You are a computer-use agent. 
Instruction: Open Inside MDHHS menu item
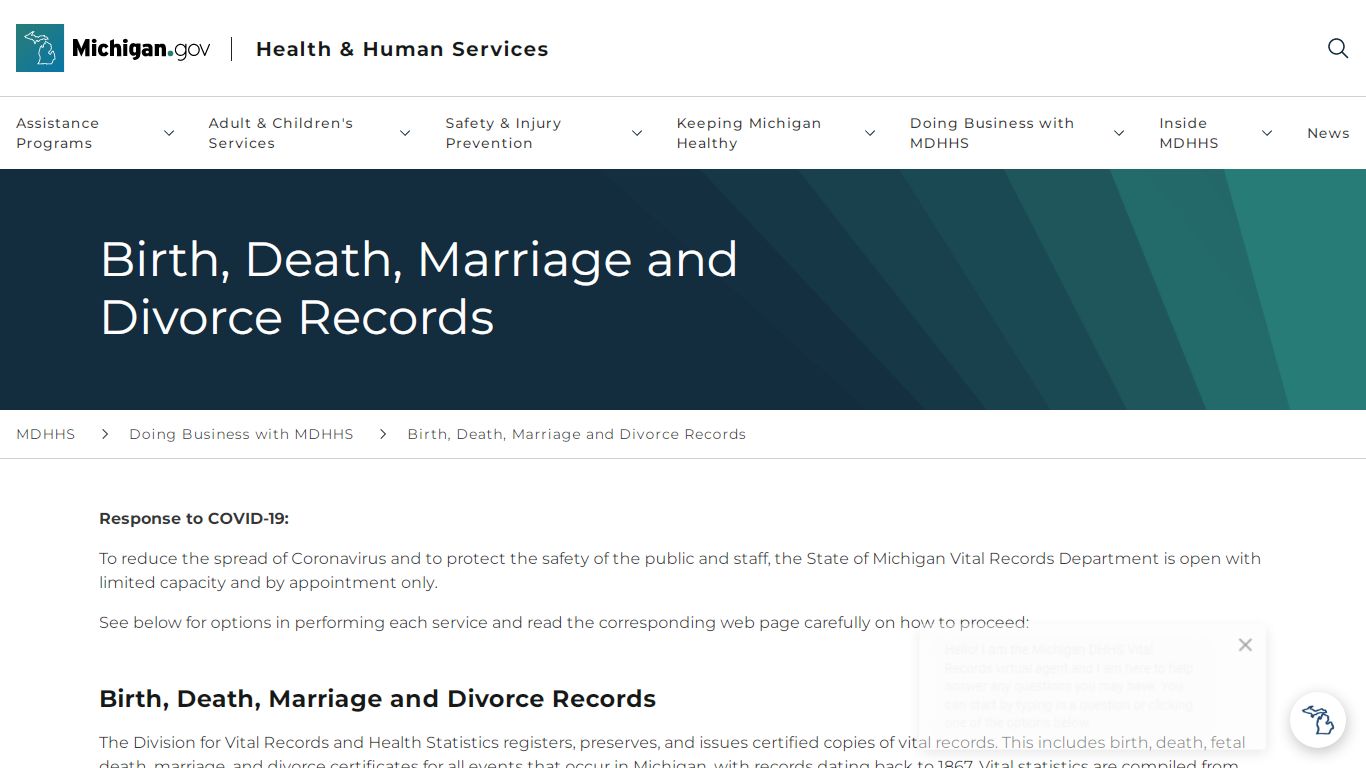pos(1189,133)
